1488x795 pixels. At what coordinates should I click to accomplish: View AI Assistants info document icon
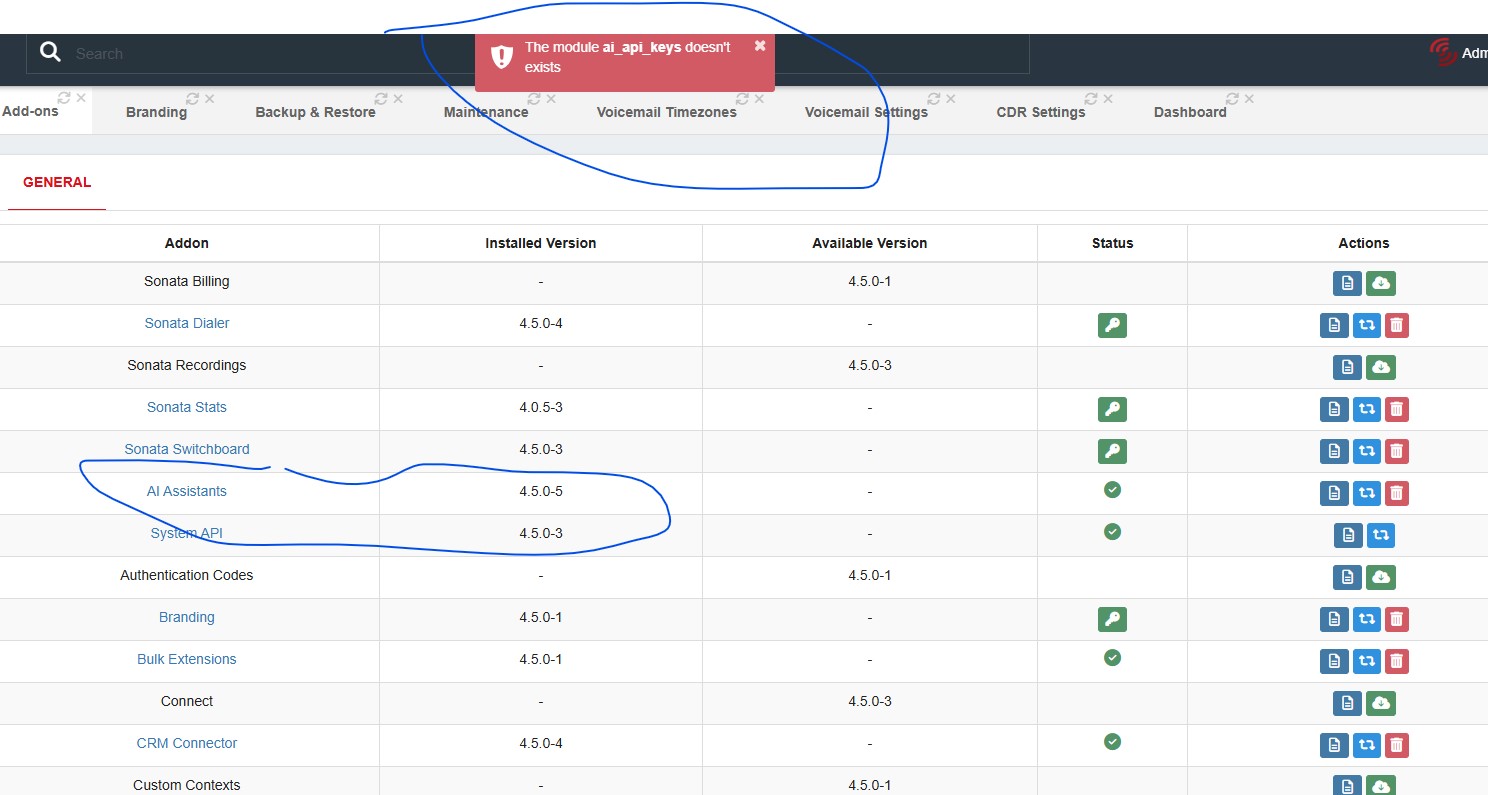pyautogui.click(x=1333, y=493)
